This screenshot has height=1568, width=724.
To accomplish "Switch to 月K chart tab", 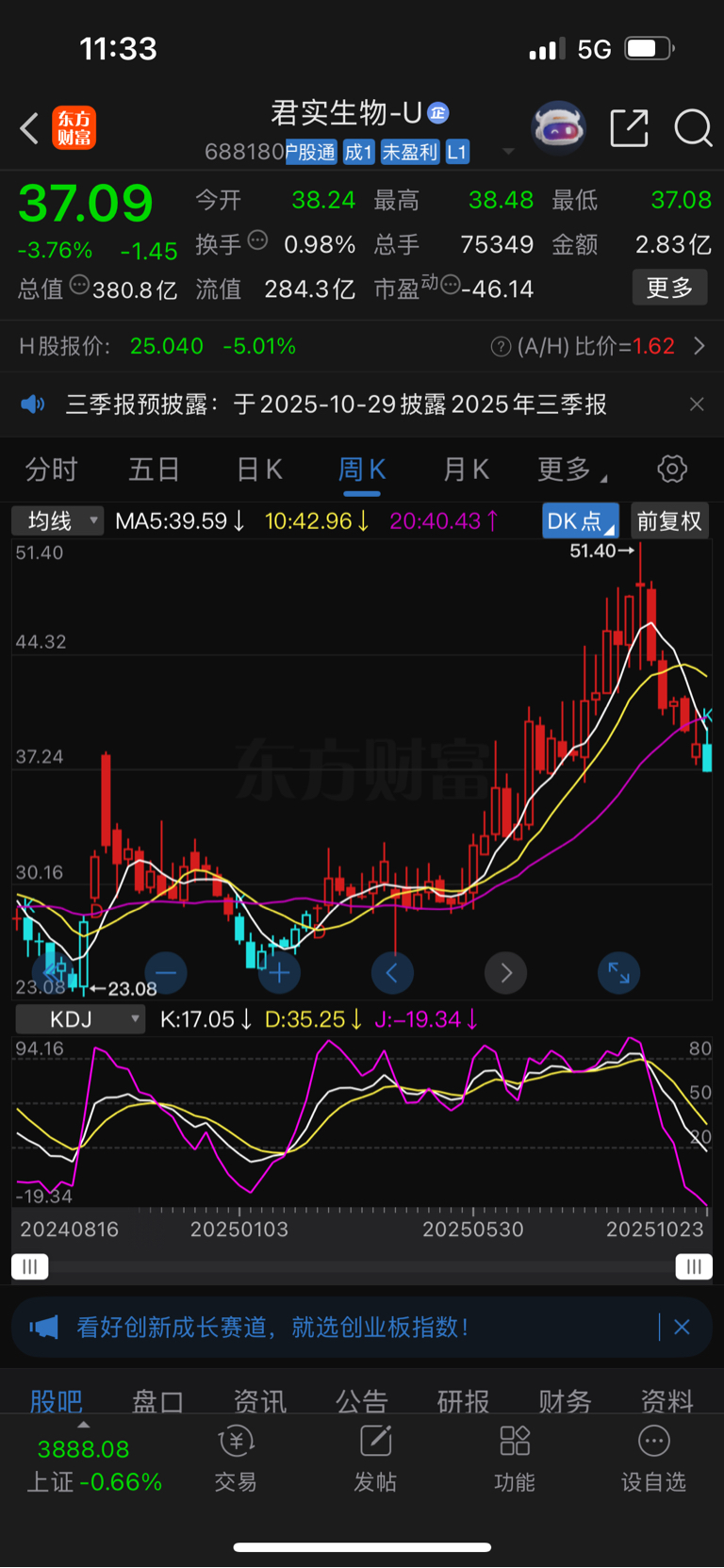I will click(x=466, y=469).
